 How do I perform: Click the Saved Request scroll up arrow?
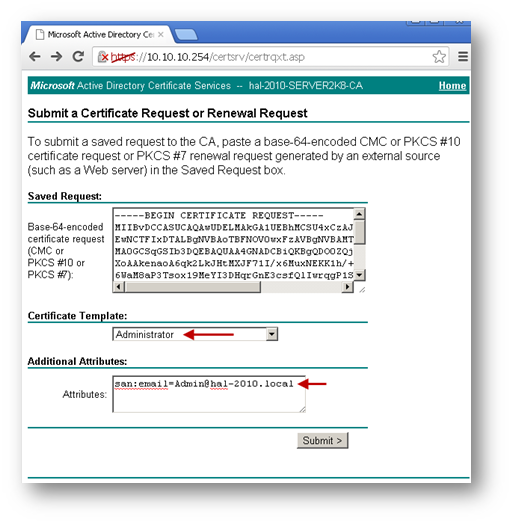pos(359,214)
